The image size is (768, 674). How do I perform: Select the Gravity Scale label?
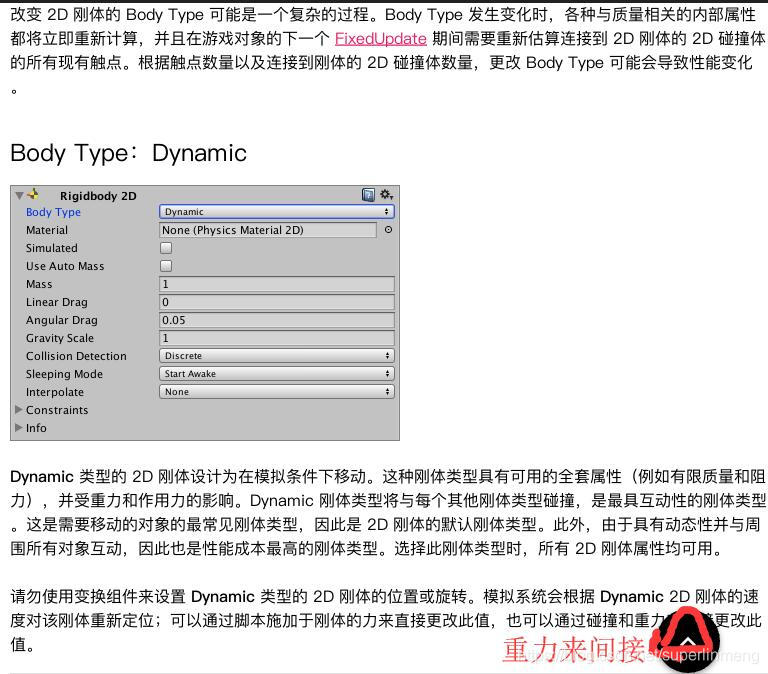[60, 338]
